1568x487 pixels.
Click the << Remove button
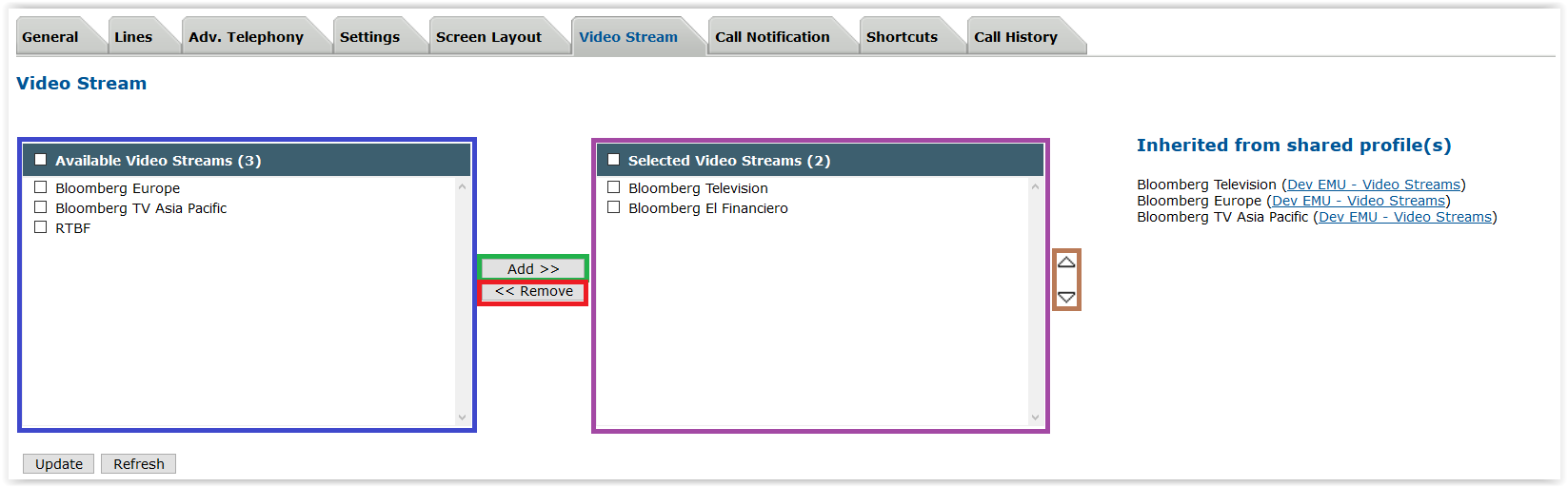(533, 291)
